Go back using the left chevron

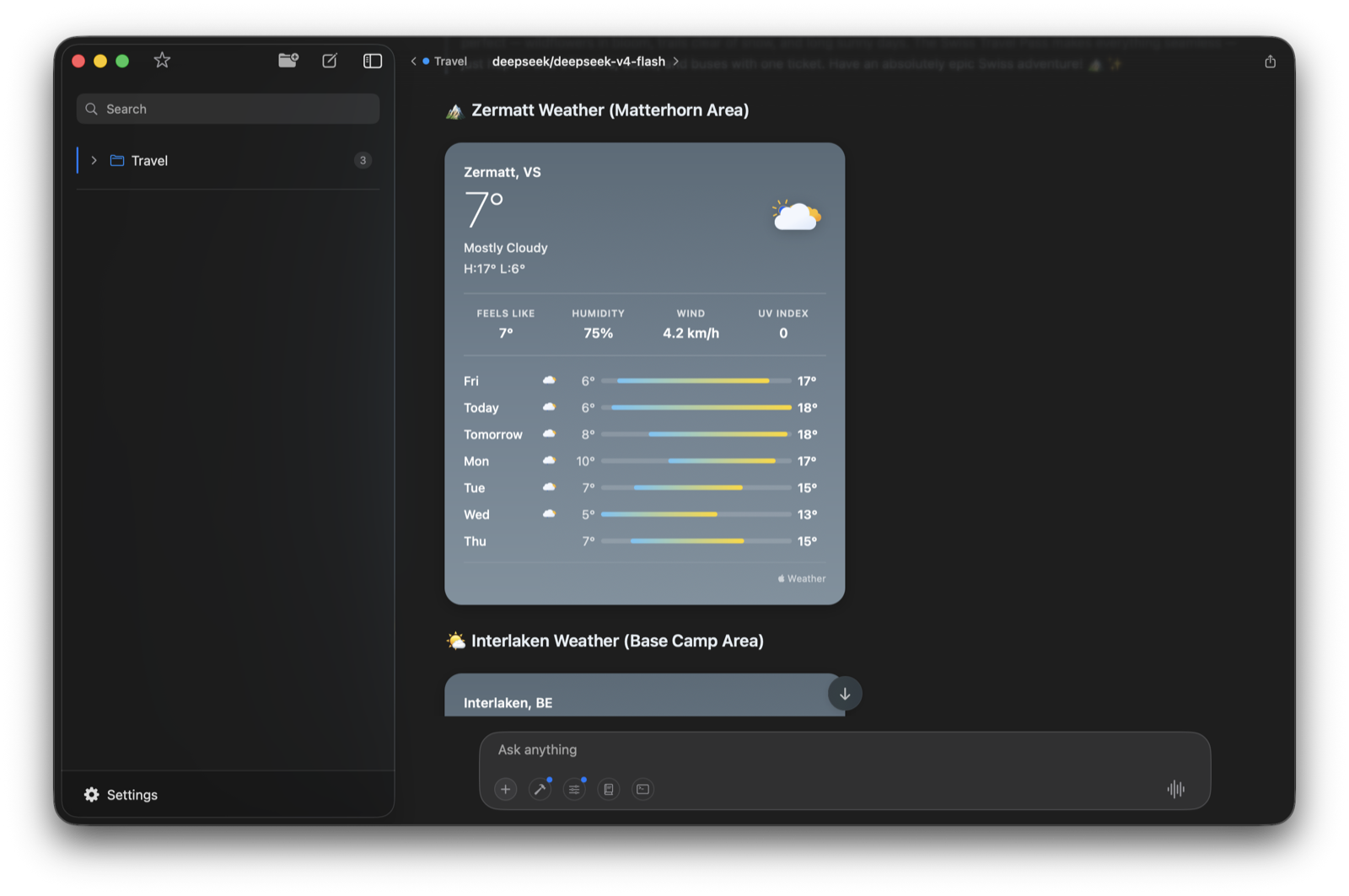[413, 62]
